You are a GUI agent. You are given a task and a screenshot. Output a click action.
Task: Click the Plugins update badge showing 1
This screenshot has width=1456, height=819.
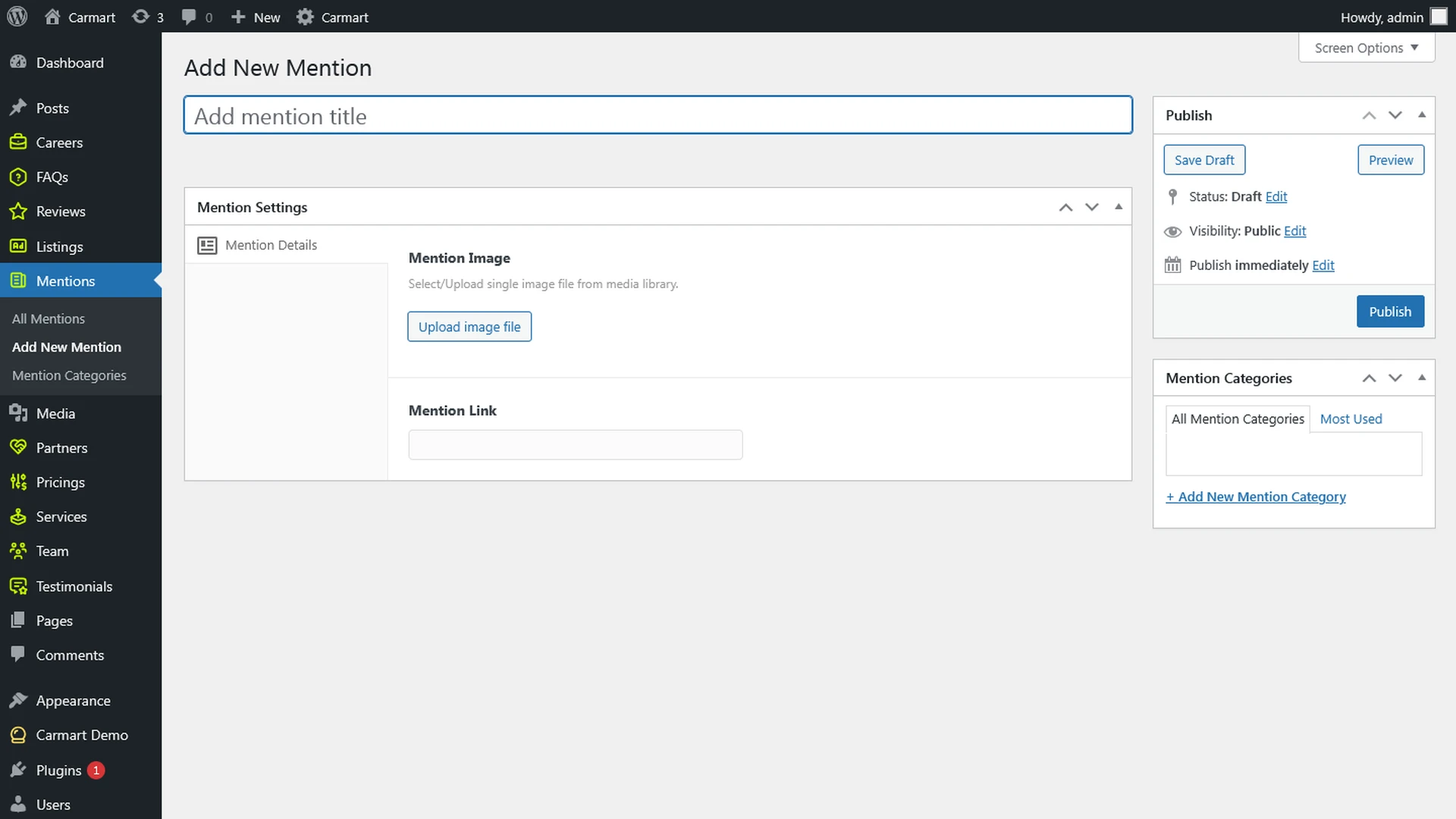pos(96,770)
